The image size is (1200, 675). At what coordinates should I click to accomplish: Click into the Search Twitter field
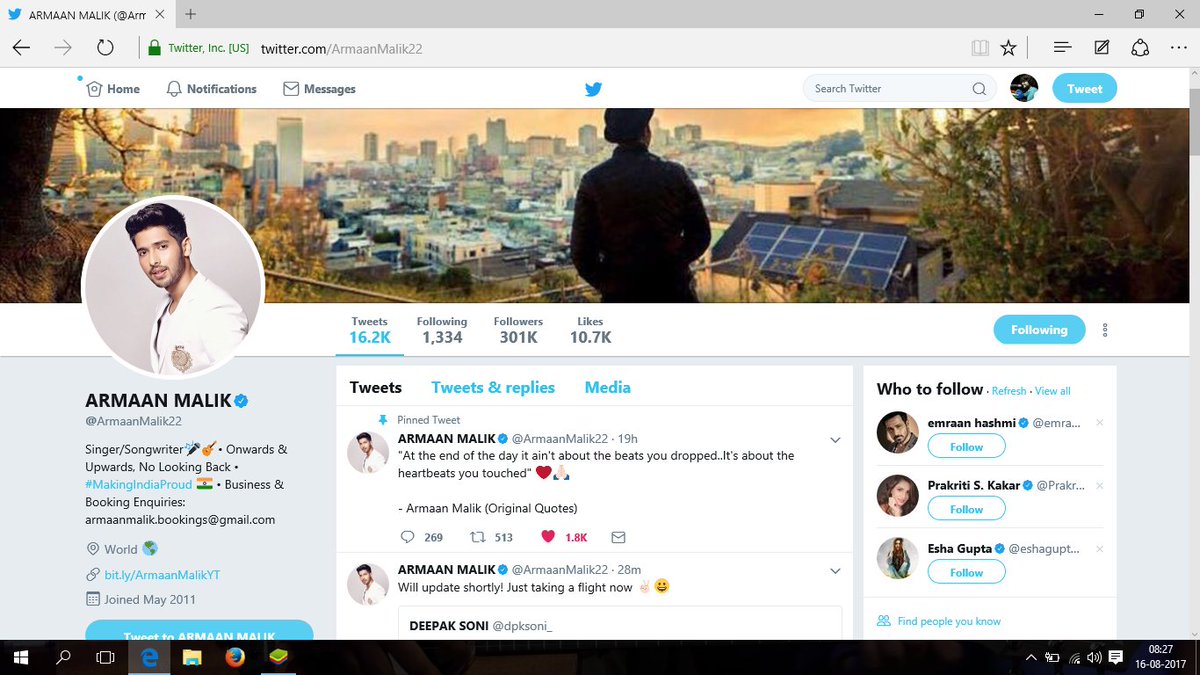tap(900, 89)
